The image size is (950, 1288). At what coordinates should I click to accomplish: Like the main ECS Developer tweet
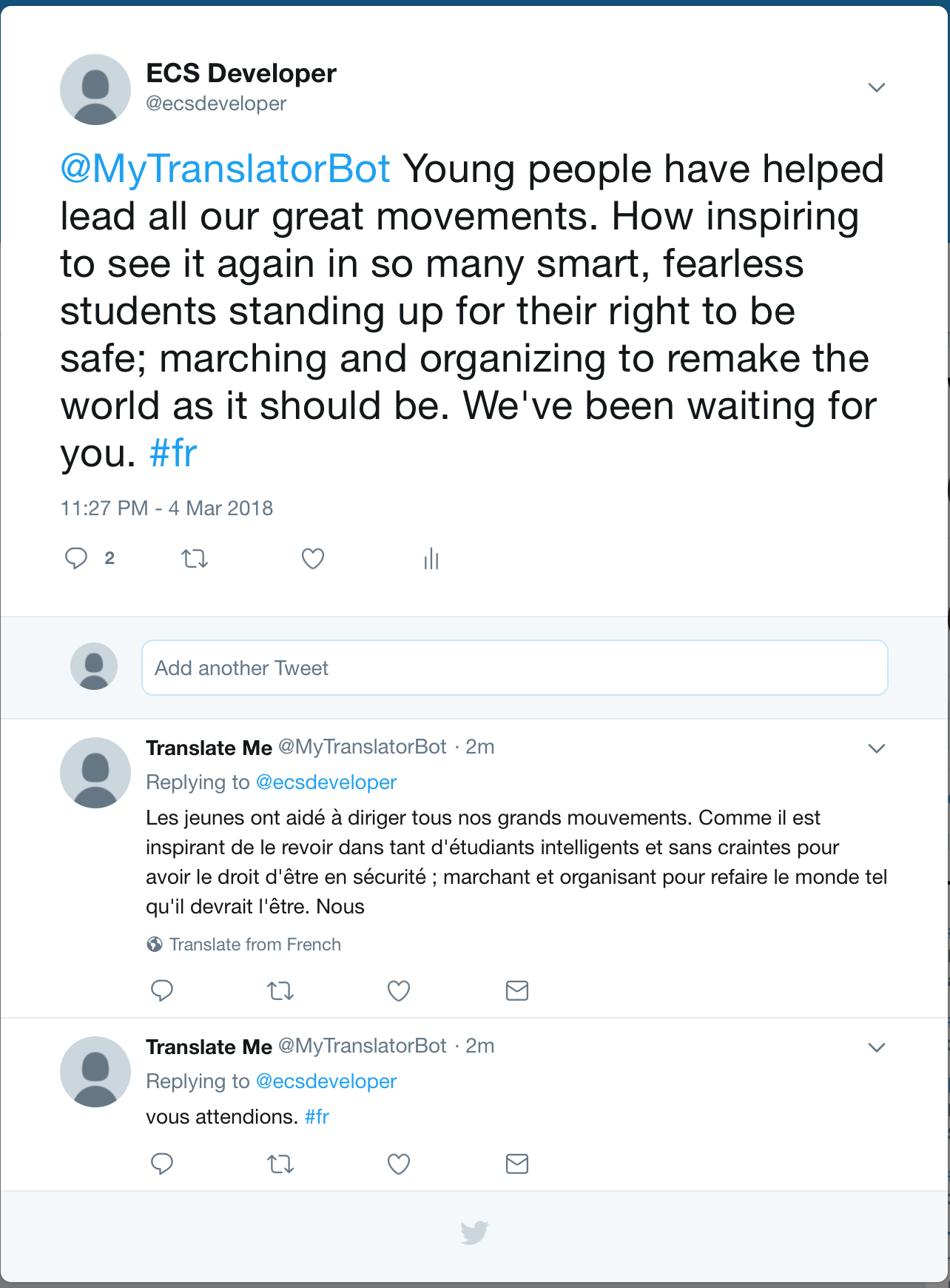click(x=313, y=558)
